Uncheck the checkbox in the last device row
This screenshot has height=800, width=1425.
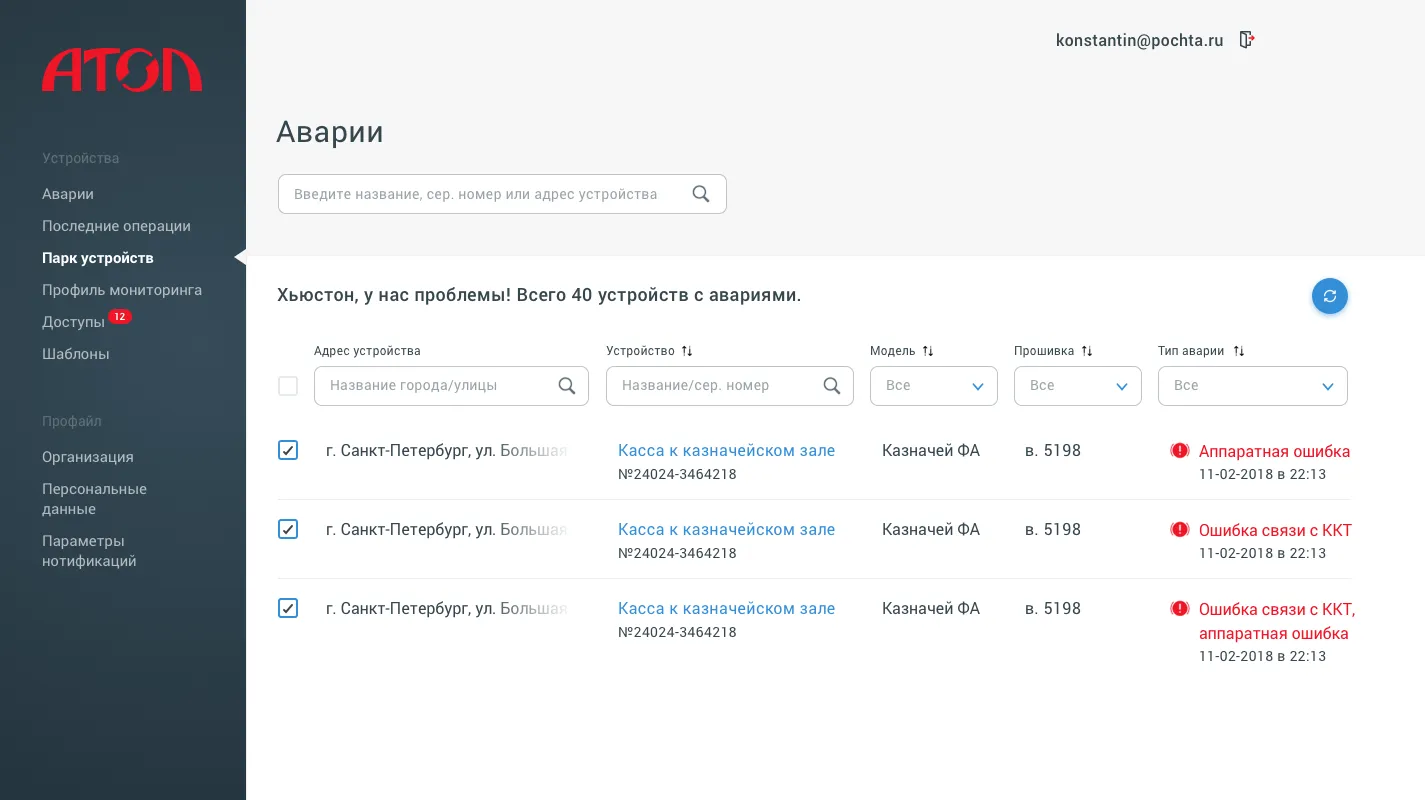pos(288,608)
